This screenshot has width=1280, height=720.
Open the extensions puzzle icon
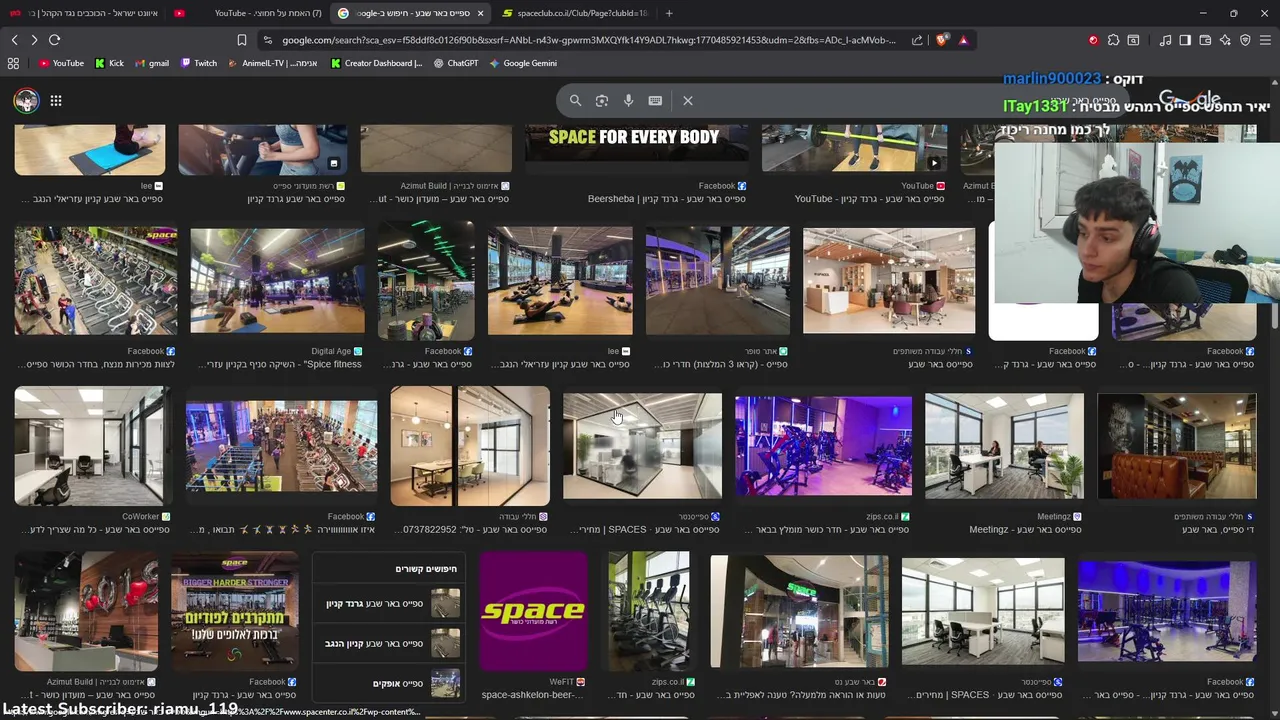pos(1113,40)
